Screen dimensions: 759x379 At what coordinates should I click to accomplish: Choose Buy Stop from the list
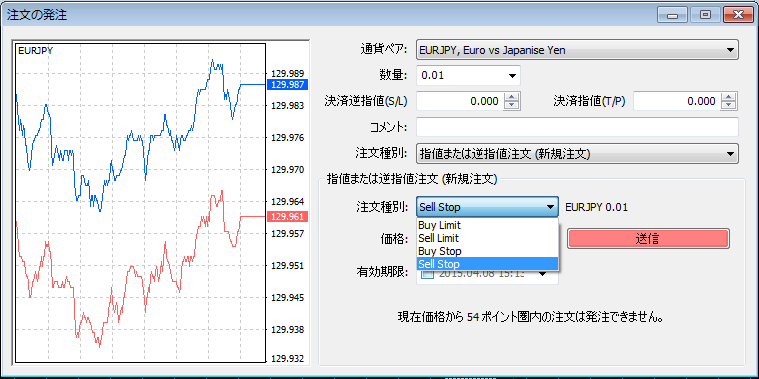487,251
